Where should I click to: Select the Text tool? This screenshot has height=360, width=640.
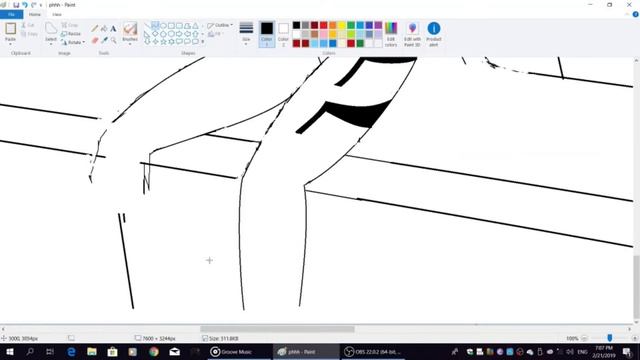[113, 28]
